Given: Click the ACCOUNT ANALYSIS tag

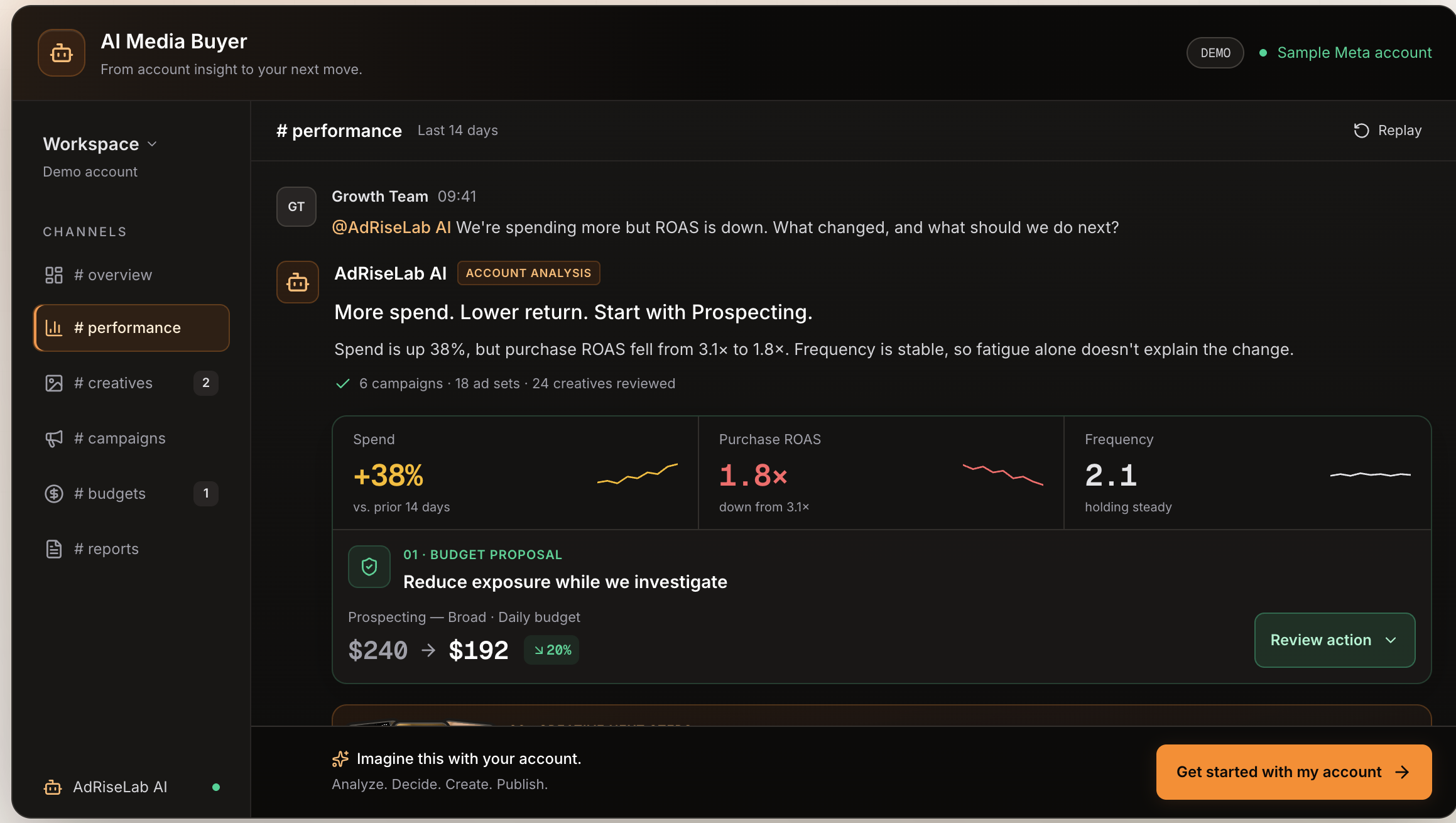Looking at the screenshot, I should 528,273.
